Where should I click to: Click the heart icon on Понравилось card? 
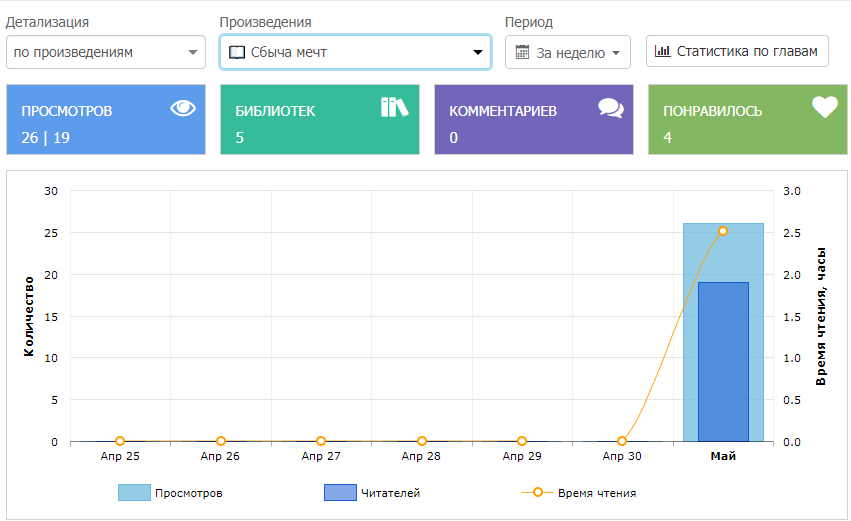824,108
